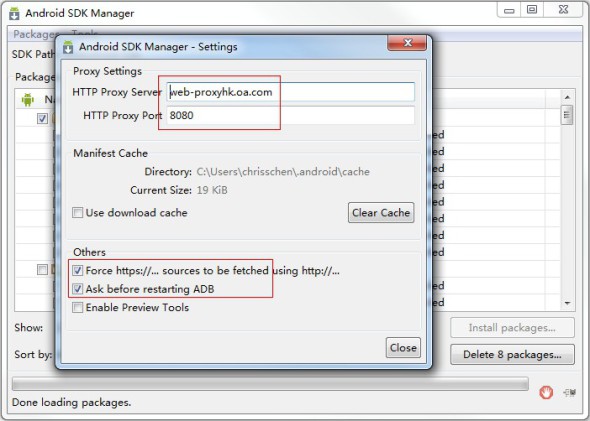Click the package list scrollbar up arrow
The image size is (590, 421).
pos(567,97)
